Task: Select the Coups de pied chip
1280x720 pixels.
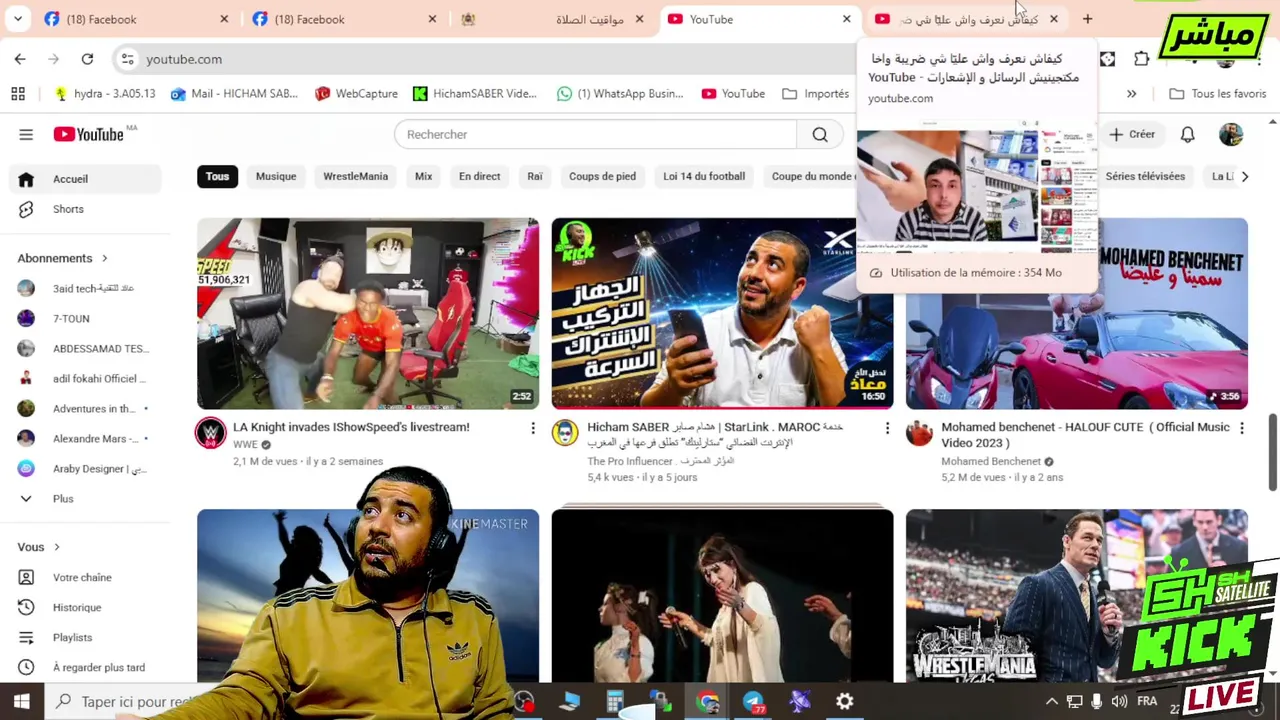Action: point(602,176)
